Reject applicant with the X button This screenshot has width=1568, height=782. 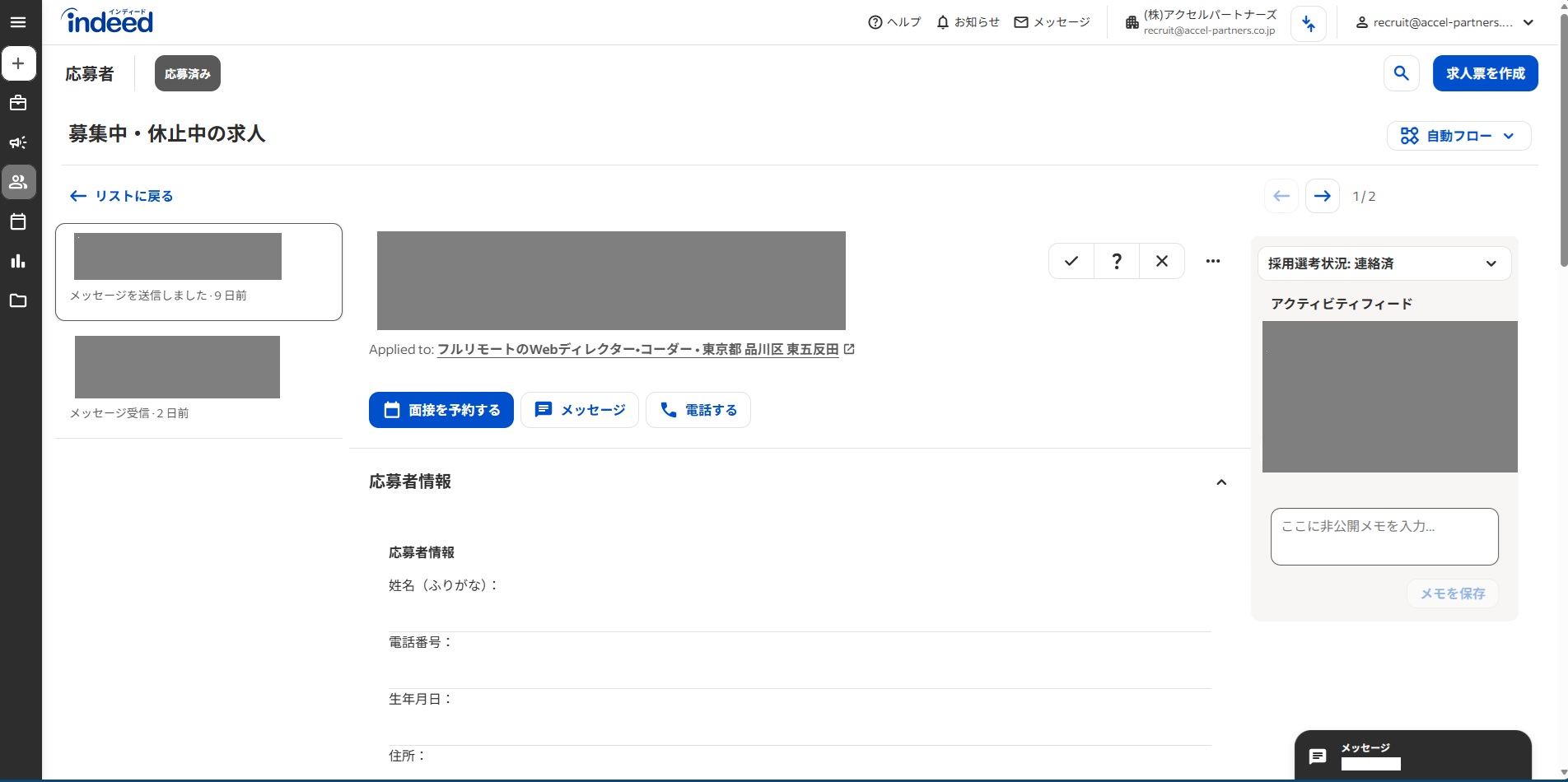tap(1161, 261)
